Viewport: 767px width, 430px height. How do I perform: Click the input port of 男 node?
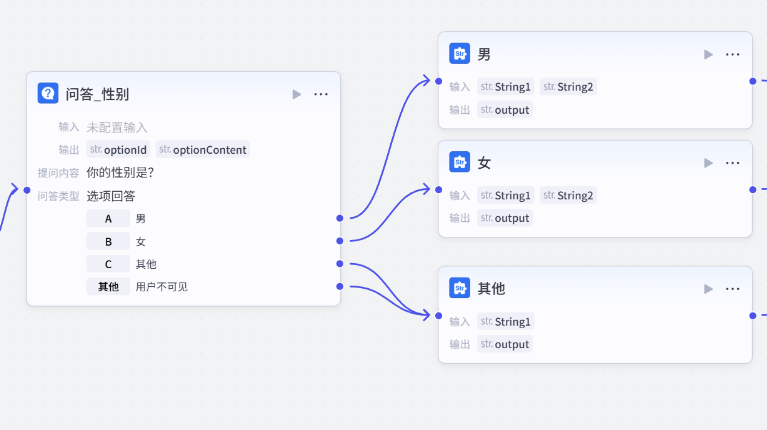tap(438, 81)
